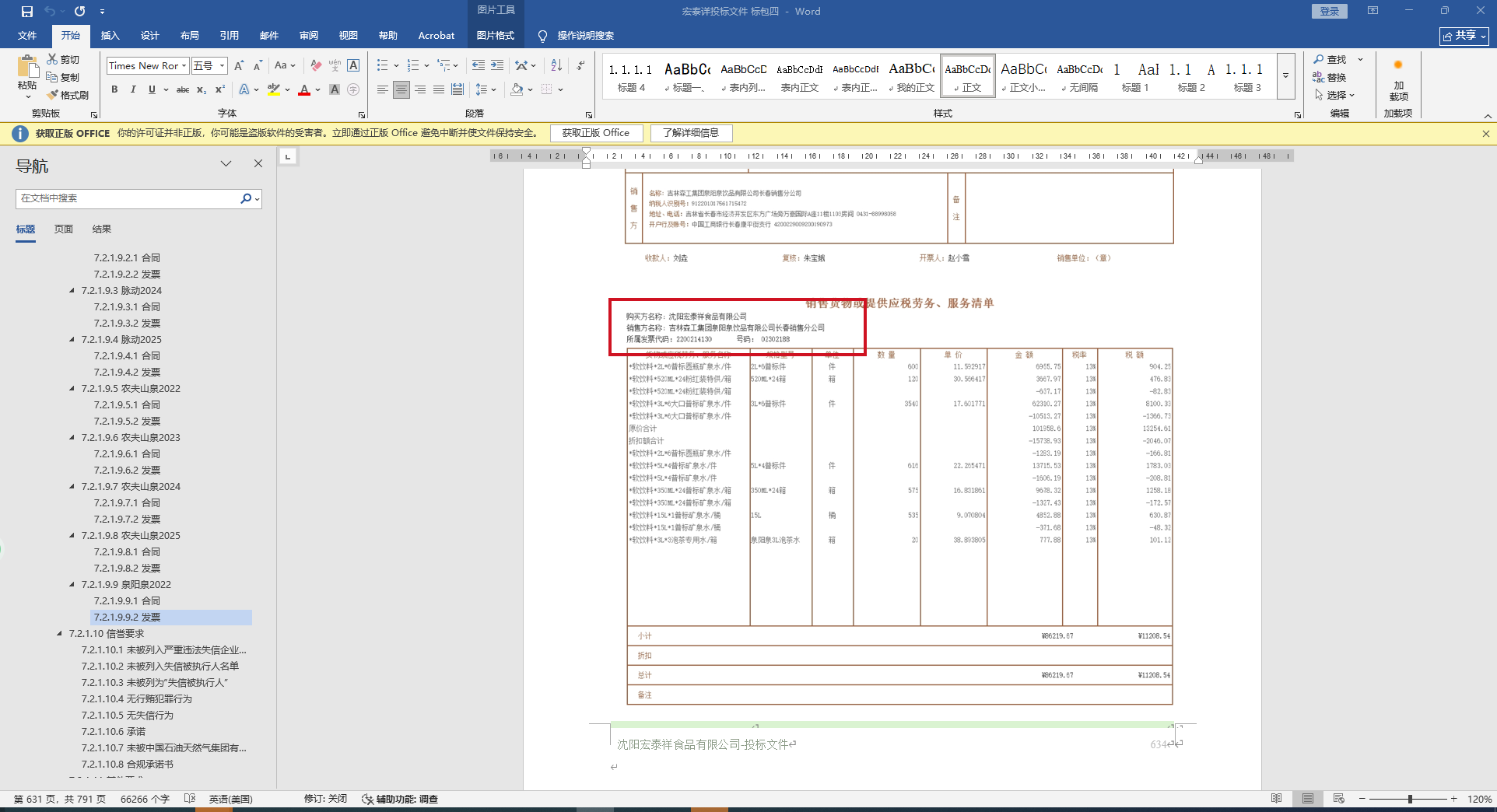Collapse the 7.2.1.10 信誉要求 heading
Image resolution: width=1497 pixels, height=812 pixels.
[59, 634]
